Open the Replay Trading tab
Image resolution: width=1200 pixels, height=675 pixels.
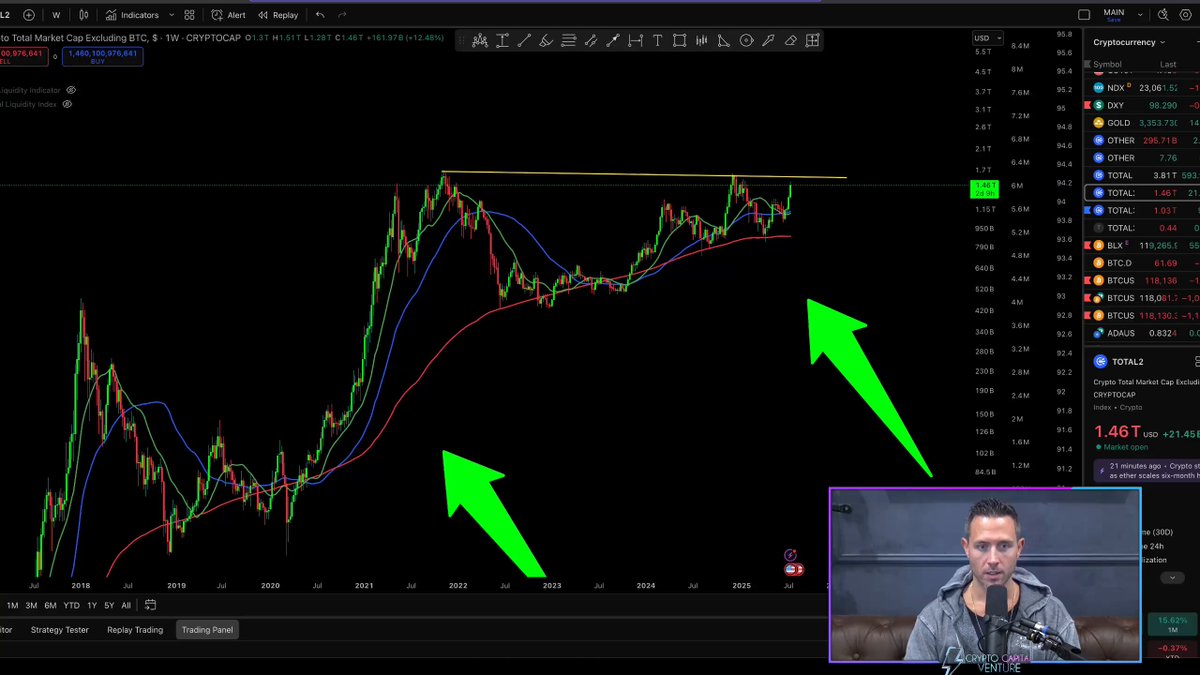pos(135,630)
